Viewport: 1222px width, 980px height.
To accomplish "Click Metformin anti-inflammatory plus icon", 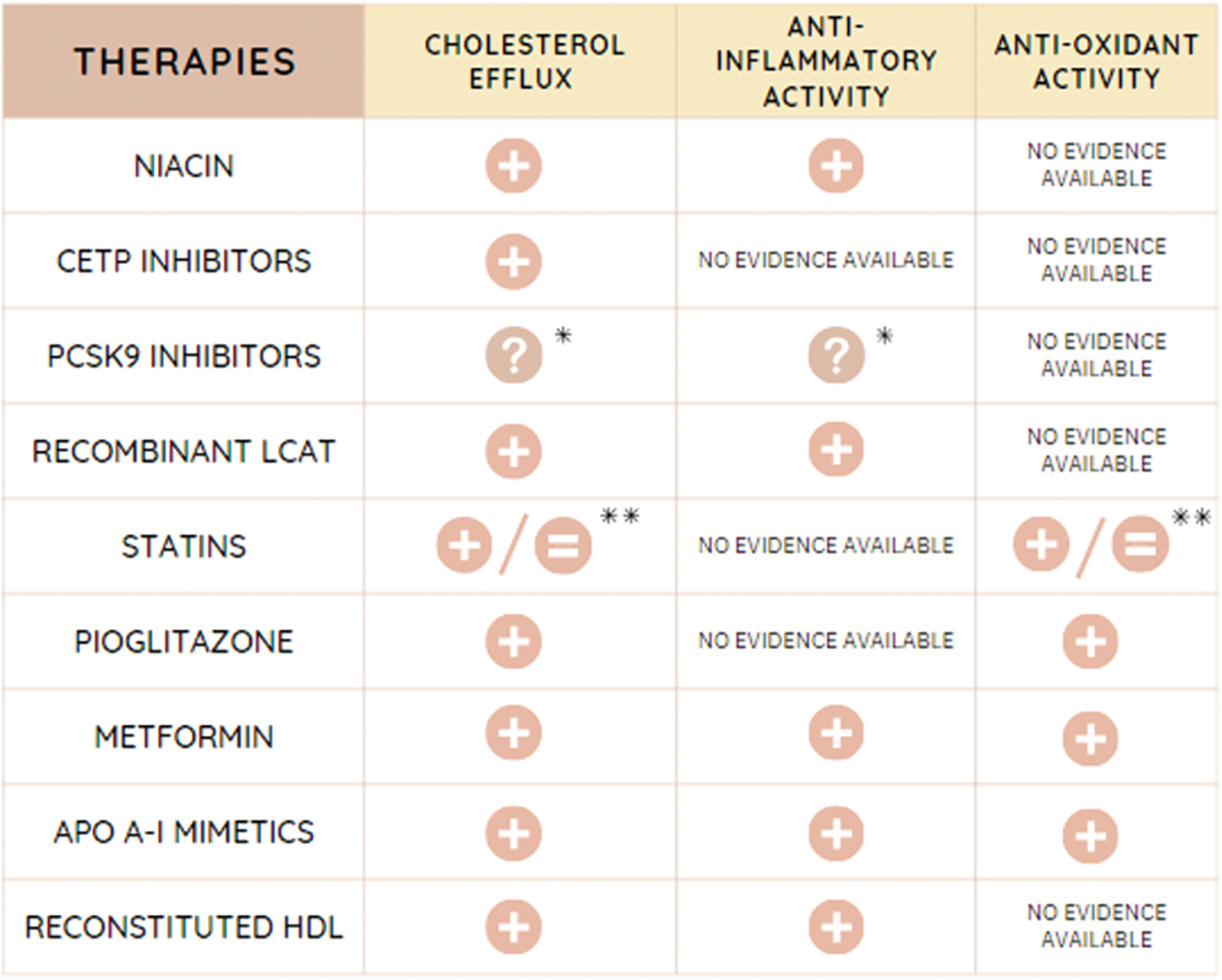I will coord(836,733).
